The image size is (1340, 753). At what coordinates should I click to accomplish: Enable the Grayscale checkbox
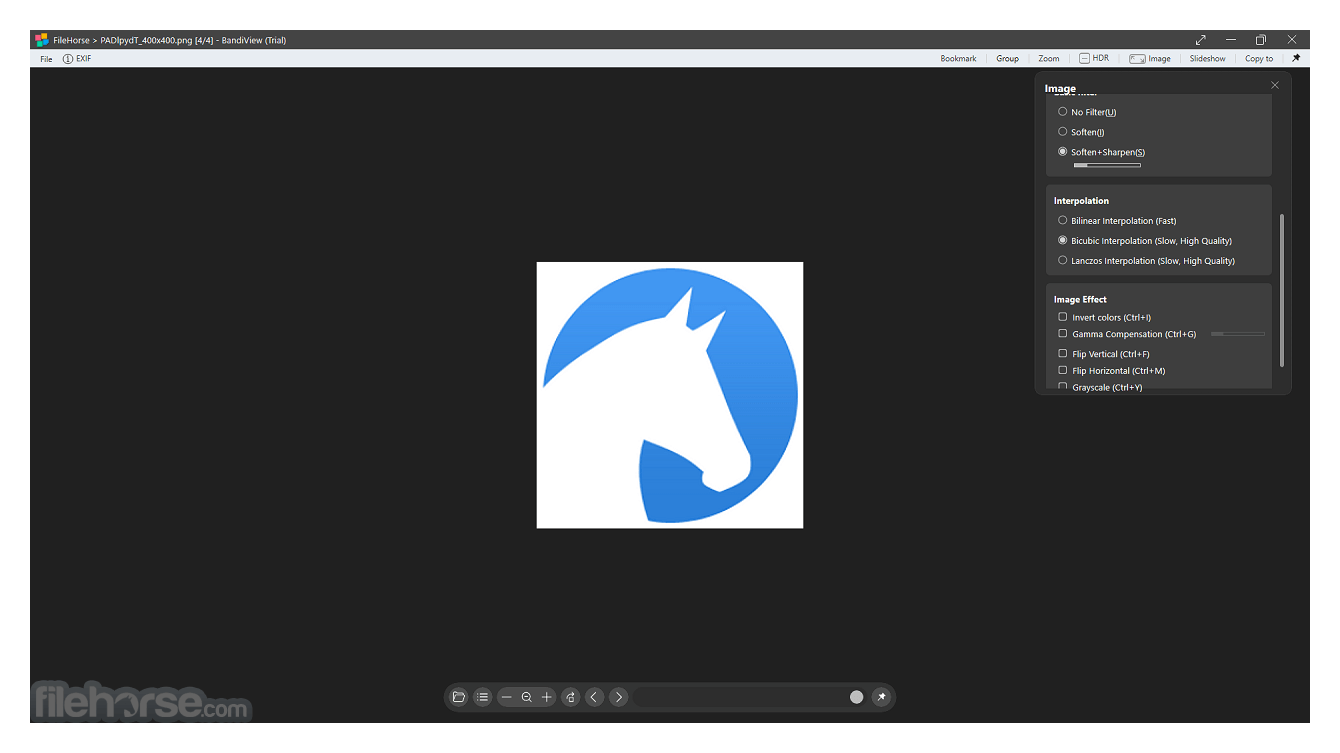point(1063,386)
